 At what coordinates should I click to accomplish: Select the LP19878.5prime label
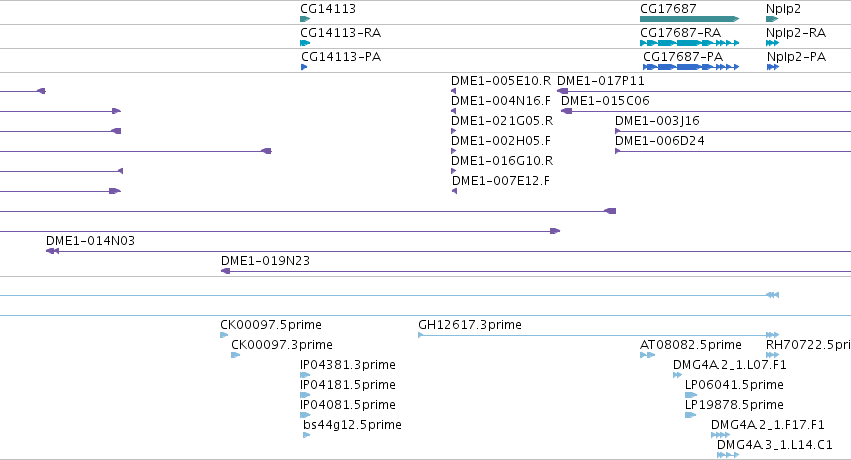pos(734,405)
